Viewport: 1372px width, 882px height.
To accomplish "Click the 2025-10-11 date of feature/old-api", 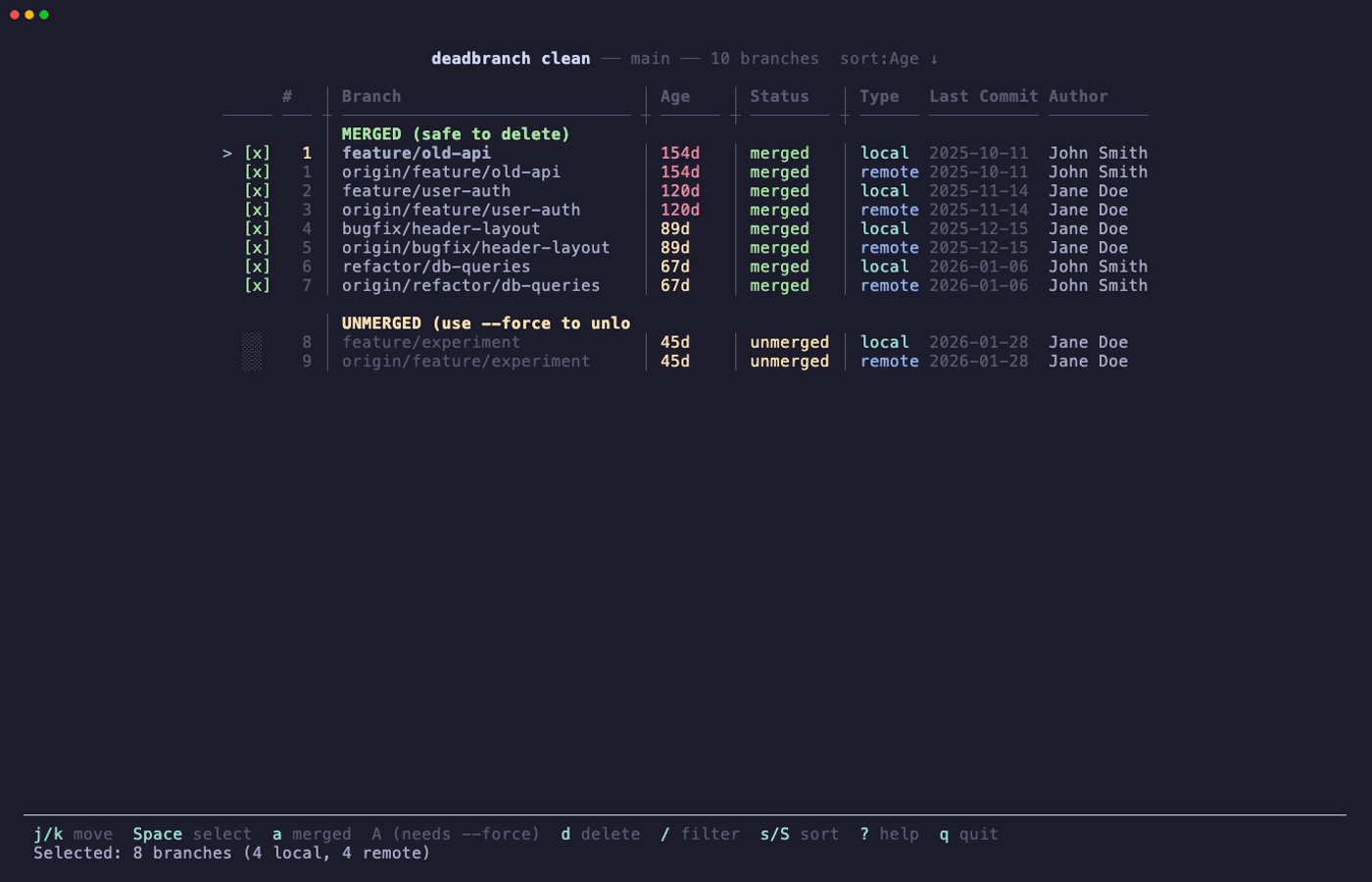I will point(978,153).
